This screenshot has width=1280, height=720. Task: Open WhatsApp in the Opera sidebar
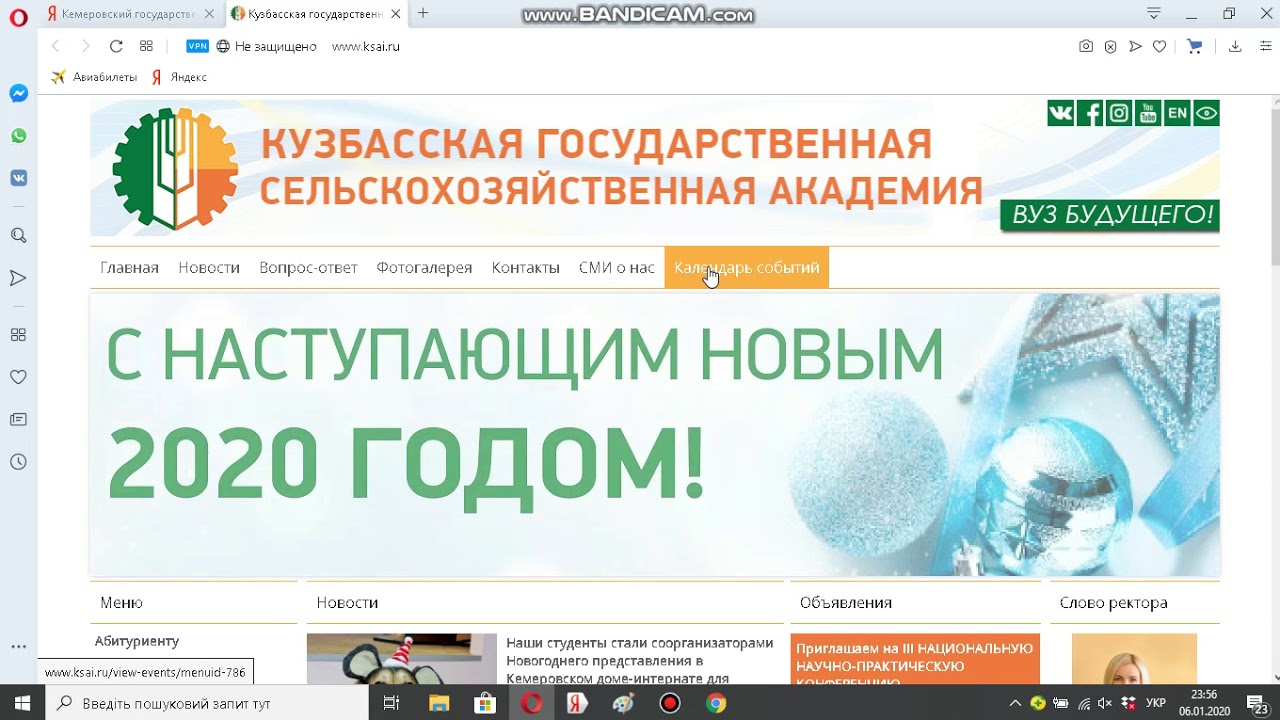click(x=18, y=136)
